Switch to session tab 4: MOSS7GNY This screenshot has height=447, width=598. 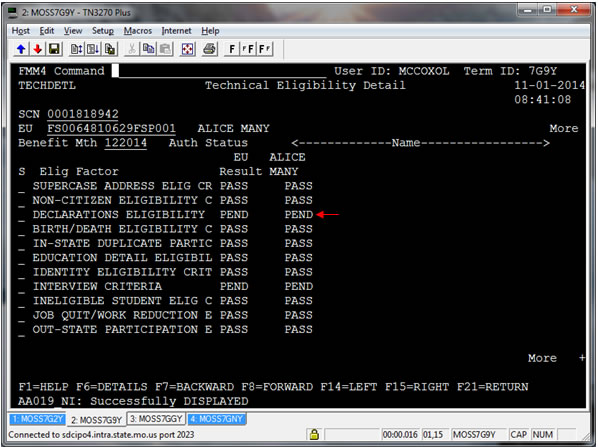pyautogui.click(x=217, y=419)
